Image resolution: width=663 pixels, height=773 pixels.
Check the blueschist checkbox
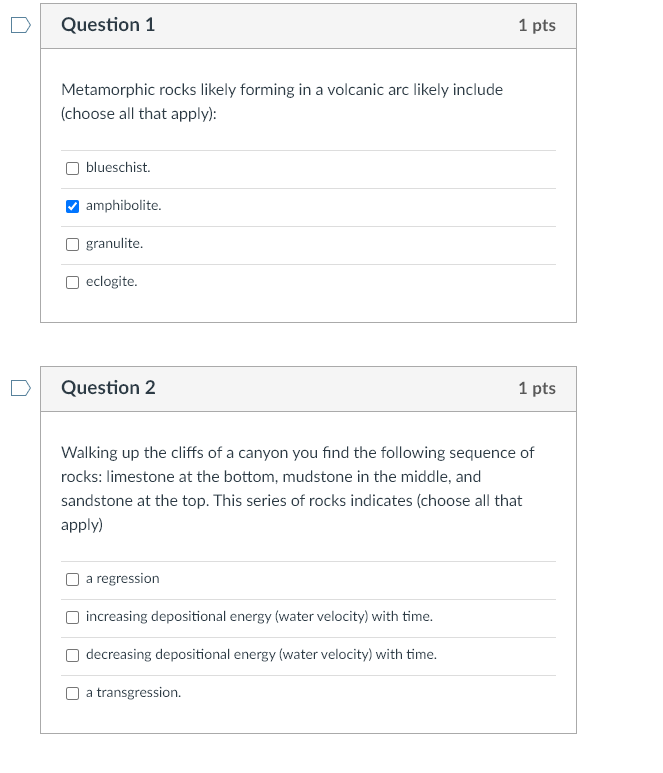pyautogui.click(x=72, y=168)
